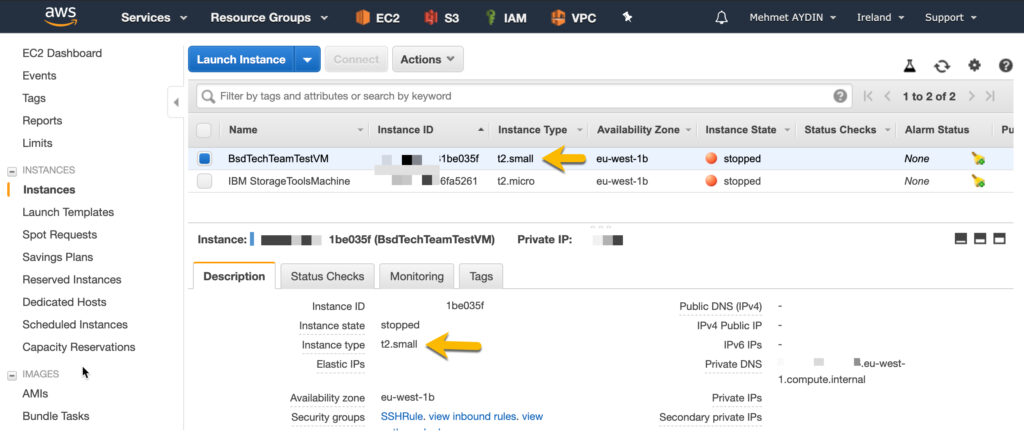1024x436 pixels.
Task: Open the VPC shortcut in top bar
Action: pyautogui.click(x=573, y=18)
